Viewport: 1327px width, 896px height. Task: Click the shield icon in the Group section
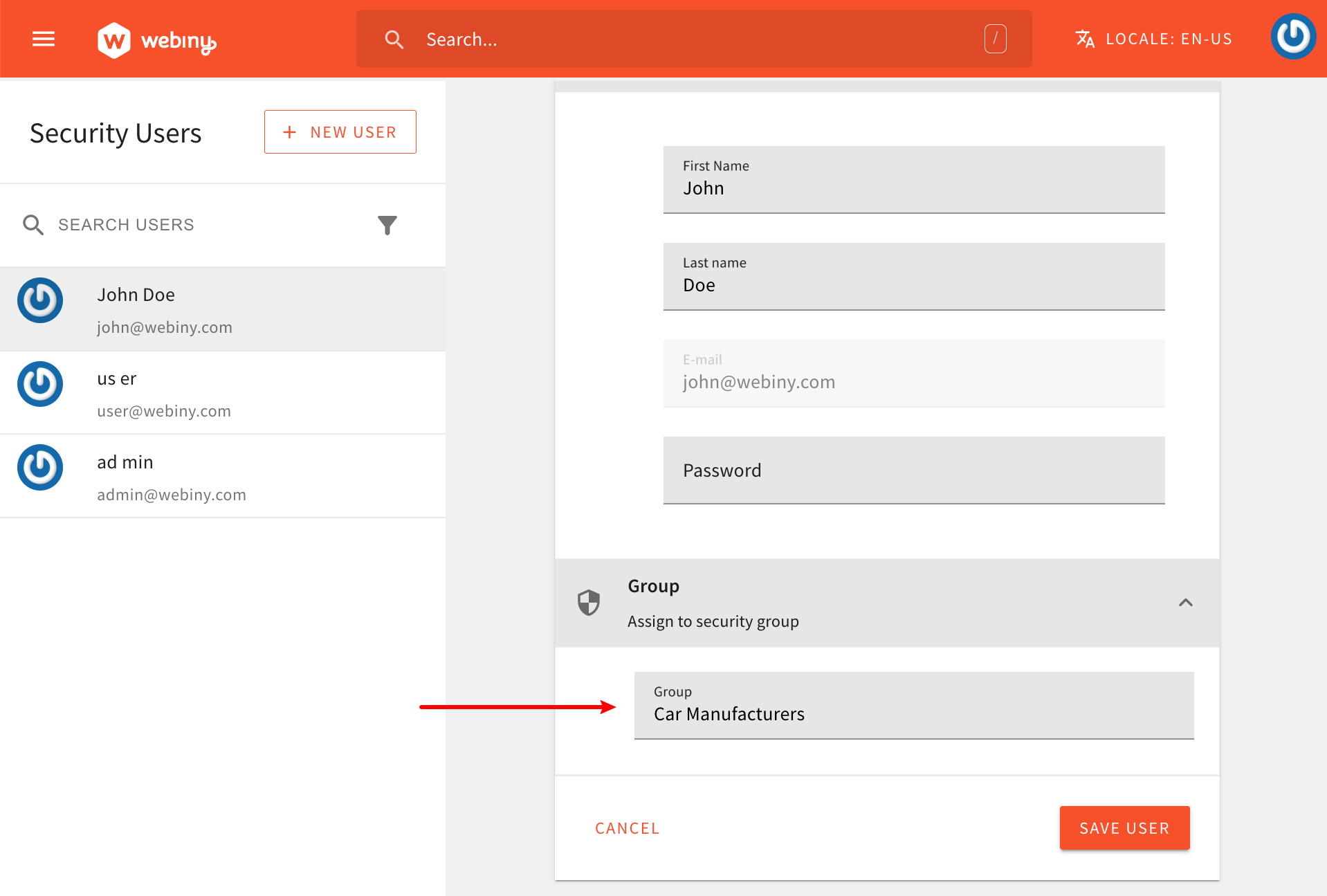coord(589,603)
